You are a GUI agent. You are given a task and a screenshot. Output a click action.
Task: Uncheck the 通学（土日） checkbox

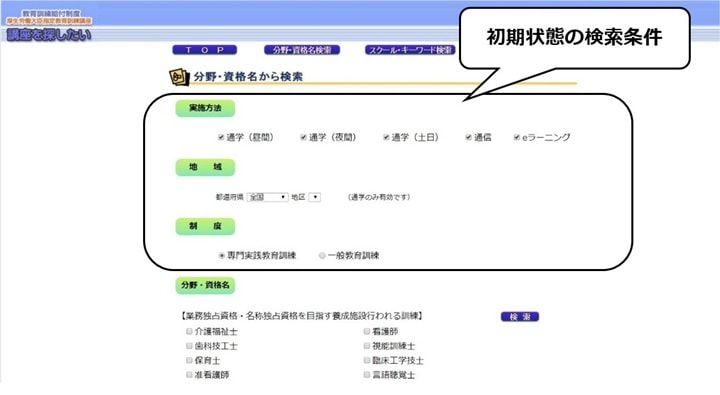386,137
